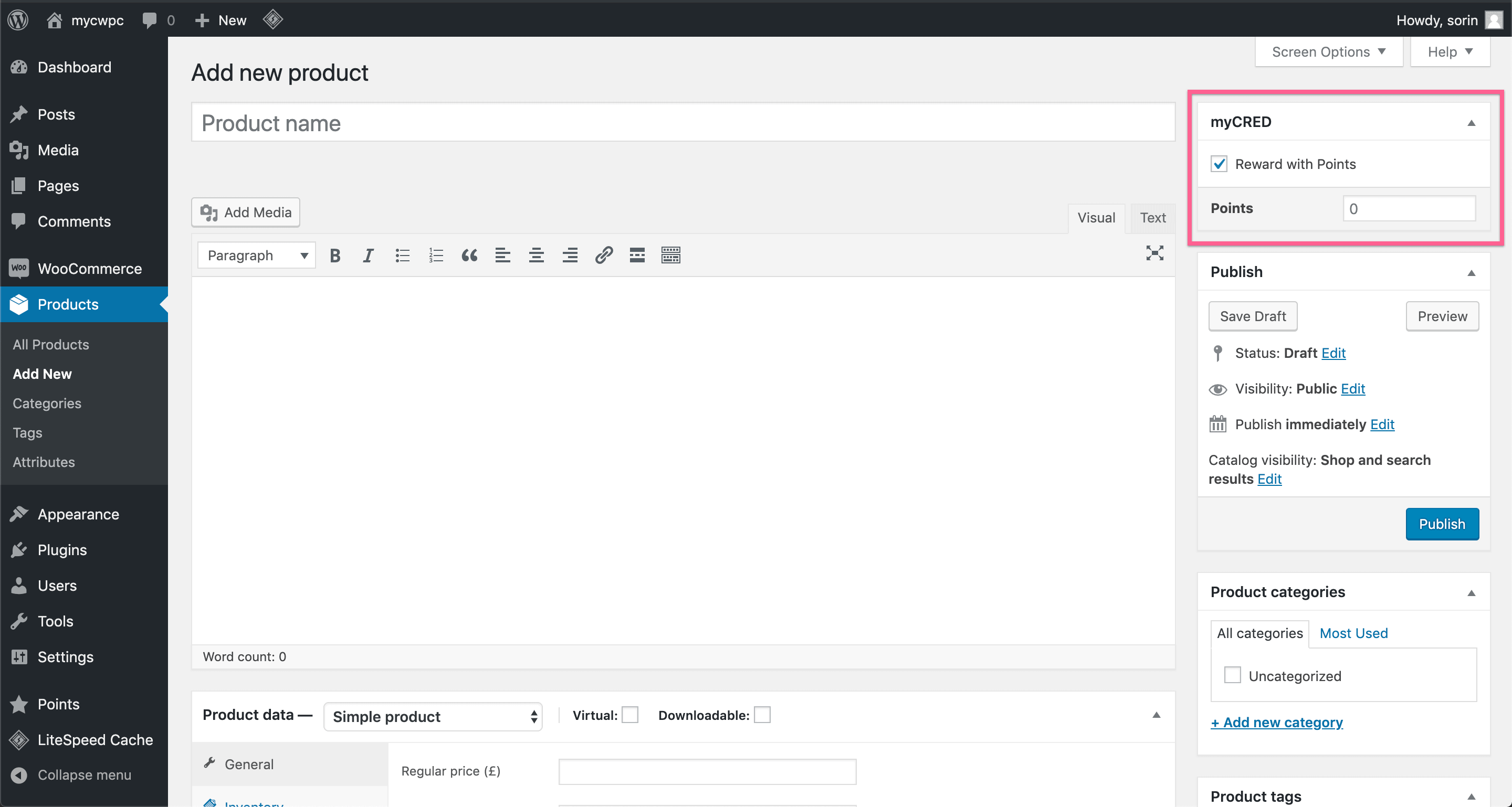The height and width of the screenshot is (807, 1512).
Task: Collapse the Publish panel
Action: coord(1472,273)
